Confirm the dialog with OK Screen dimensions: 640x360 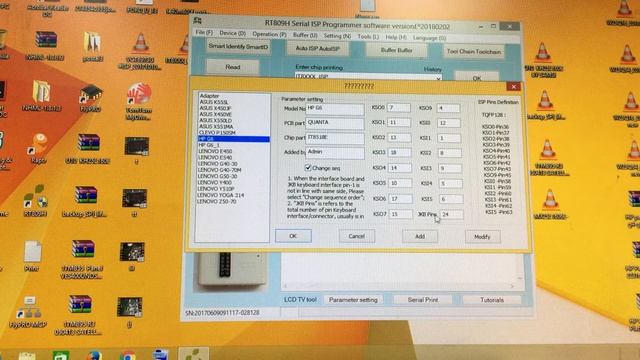pos(293,236)
